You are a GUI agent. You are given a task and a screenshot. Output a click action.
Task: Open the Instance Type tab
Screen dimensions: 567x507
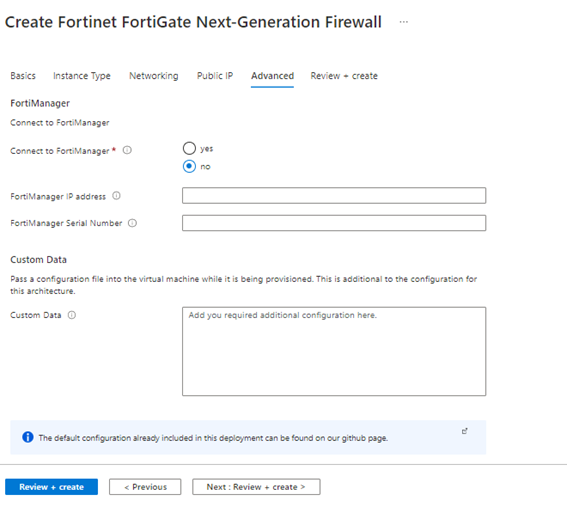pos(82,76)
